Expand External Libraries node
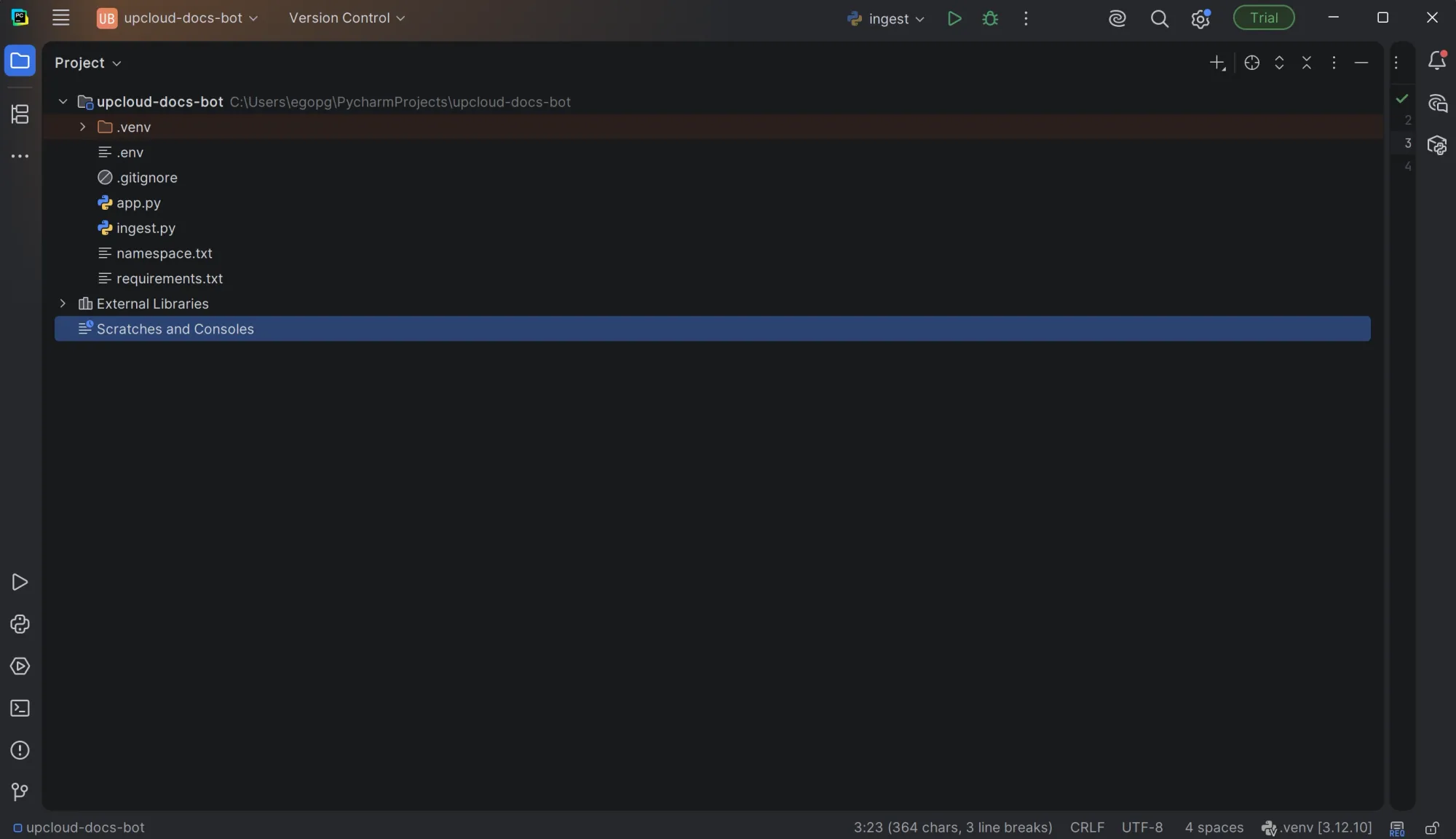The image size is (1456, 839). point(63,304)
